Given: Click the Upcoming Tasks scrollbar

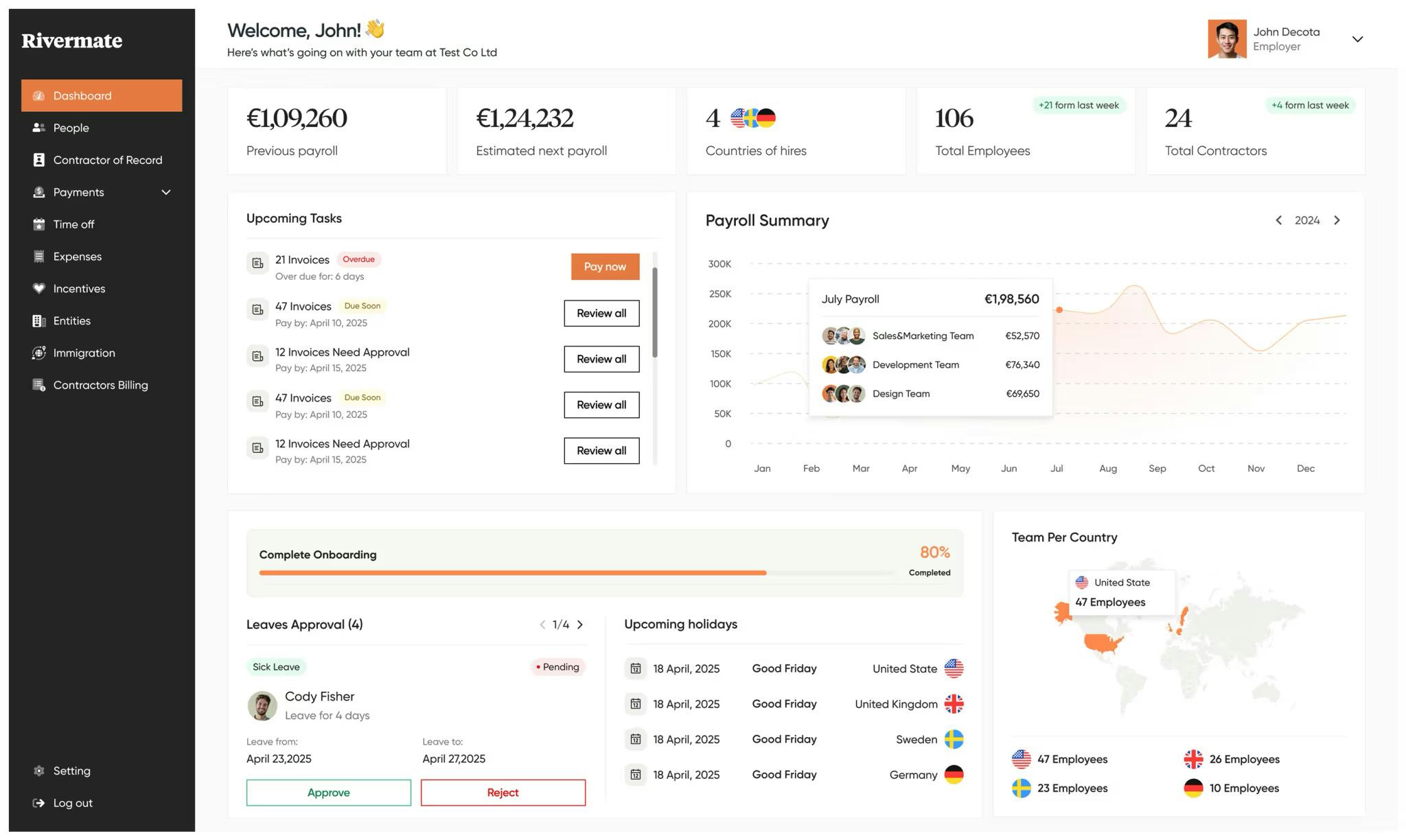Looking at the screenshot, I should [x=655, y=312].
